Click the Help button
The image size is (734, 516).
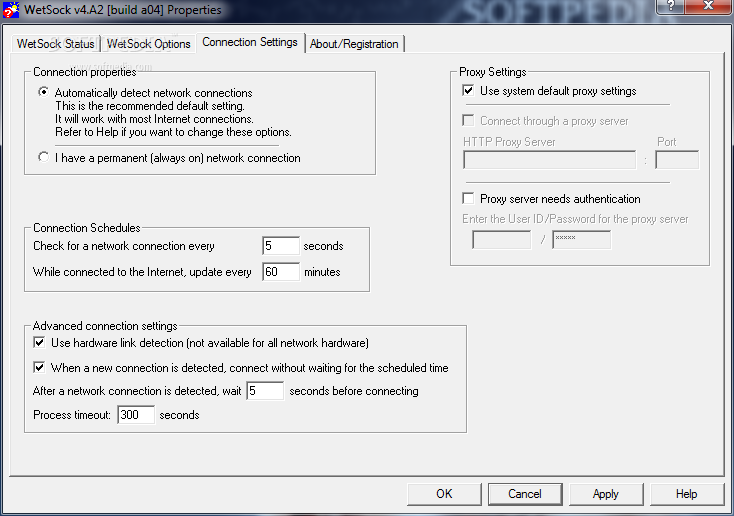coord(687,494)
